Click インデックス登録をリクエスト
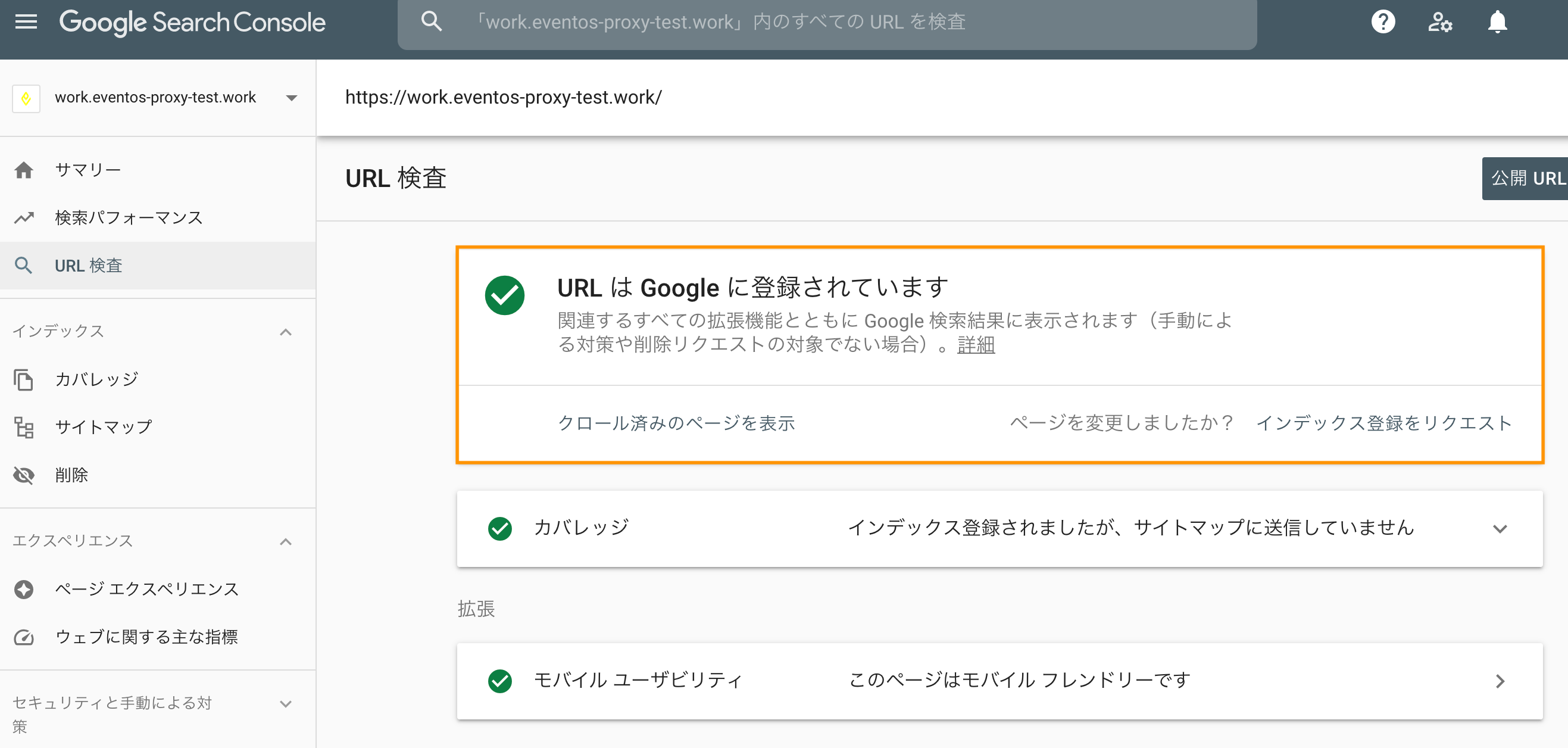The height and width of the screenshot is (748, 1568). (x=1383, y=423)
